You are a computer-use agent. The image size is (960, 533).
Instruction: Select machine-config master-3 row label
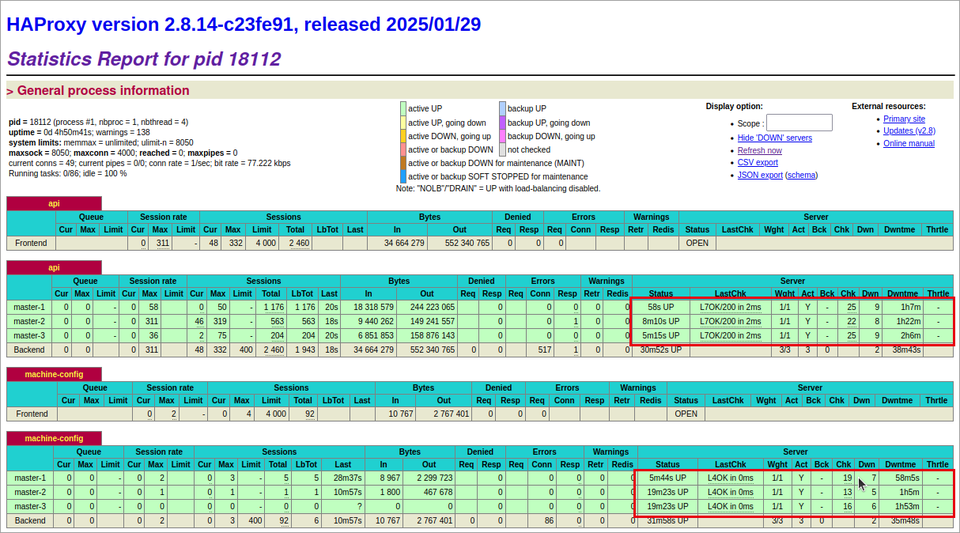pyautogui.click(x=30, y=506)
